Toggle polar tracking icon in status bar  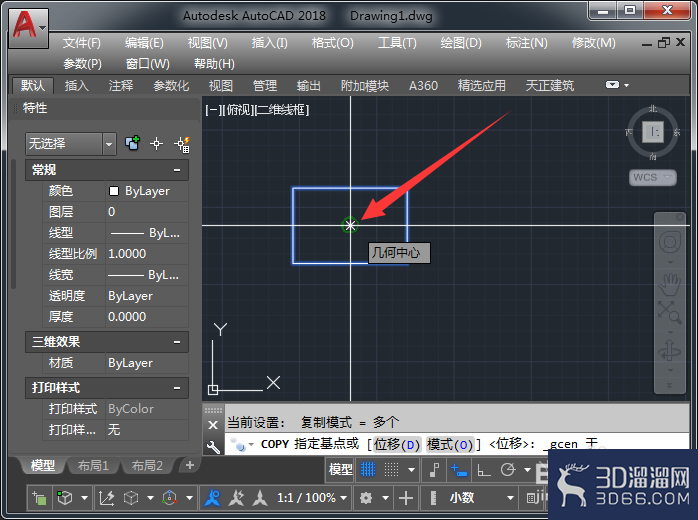pos(507,470)
